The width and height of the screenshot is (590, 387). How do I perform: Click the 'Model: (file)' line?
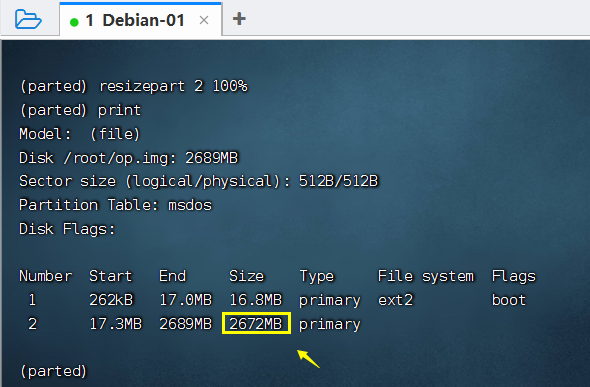point(79,134)
